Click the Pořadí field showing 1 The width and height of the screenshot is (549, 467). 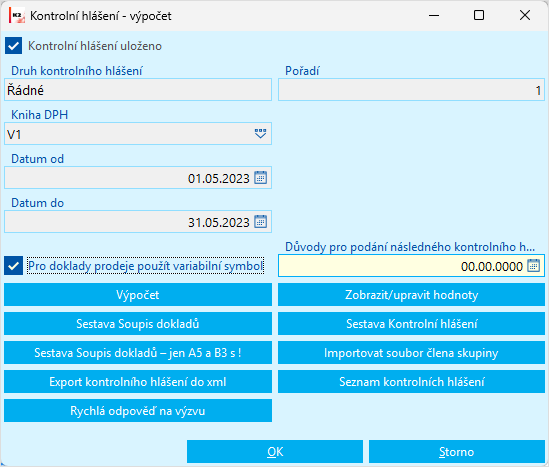(x=411, y=90)
